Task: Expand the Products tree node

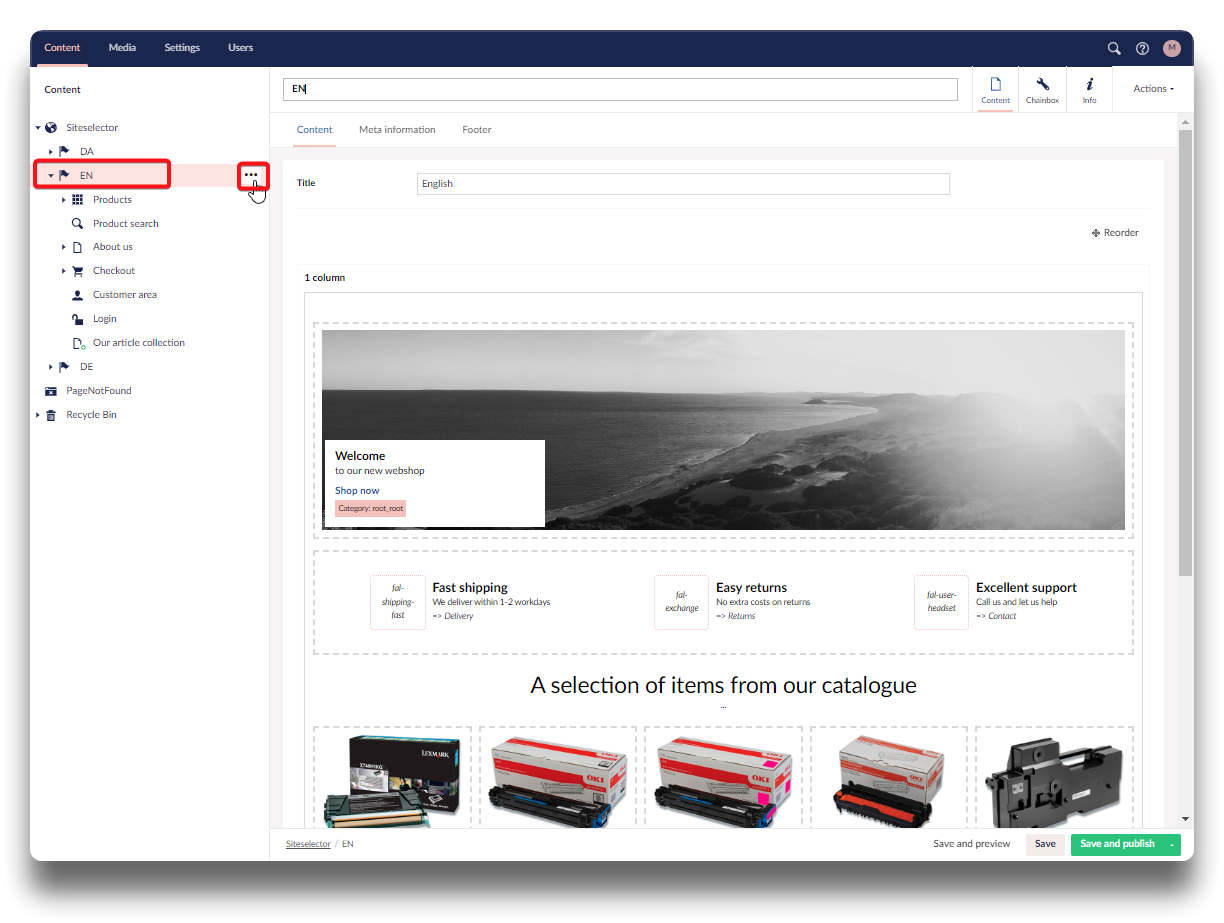Action: click(x=64, y=200)
